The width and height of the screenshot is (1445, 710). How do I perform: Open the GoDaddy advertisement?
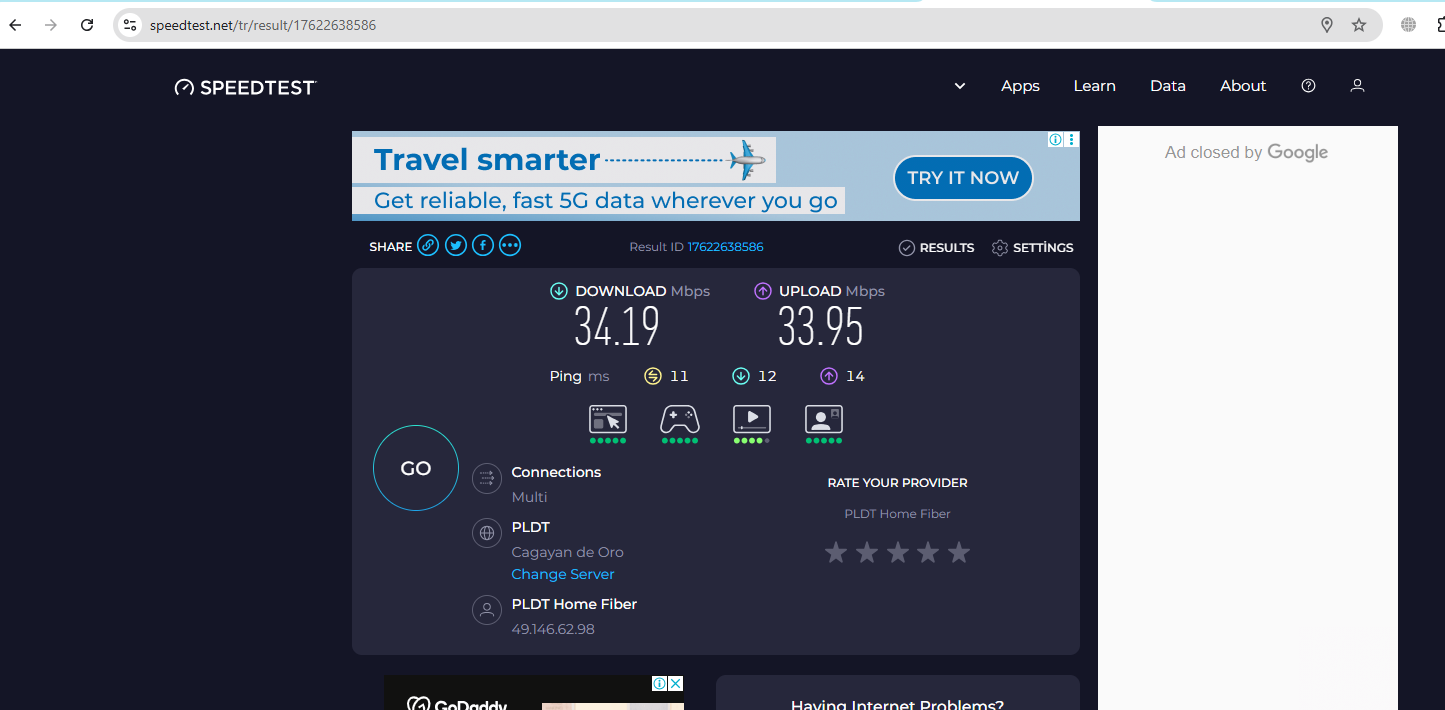533,693
